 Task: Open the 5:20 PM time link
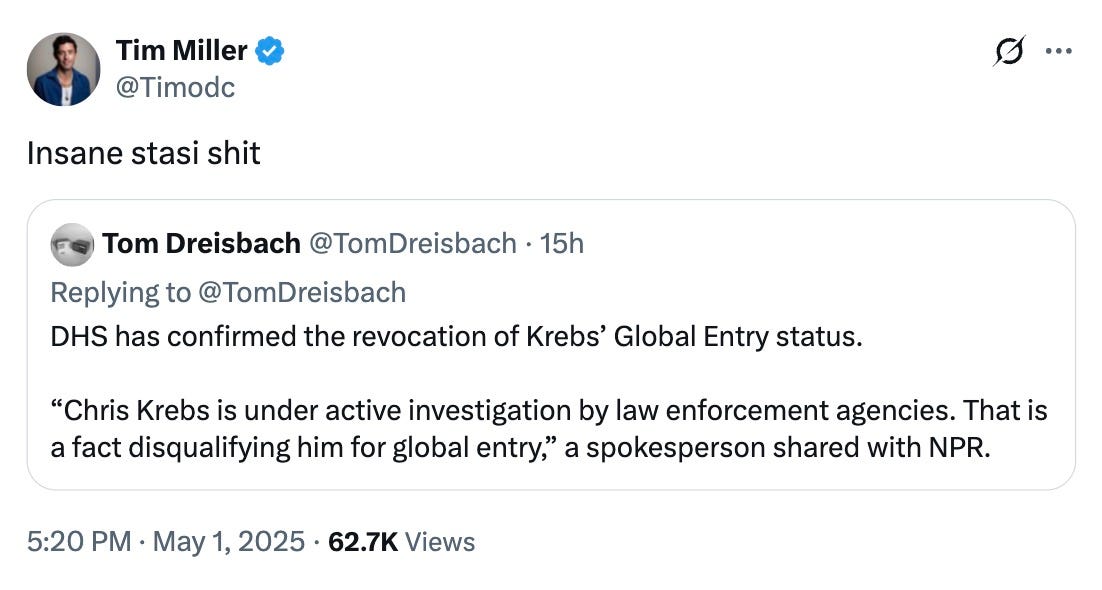(78, 542)
